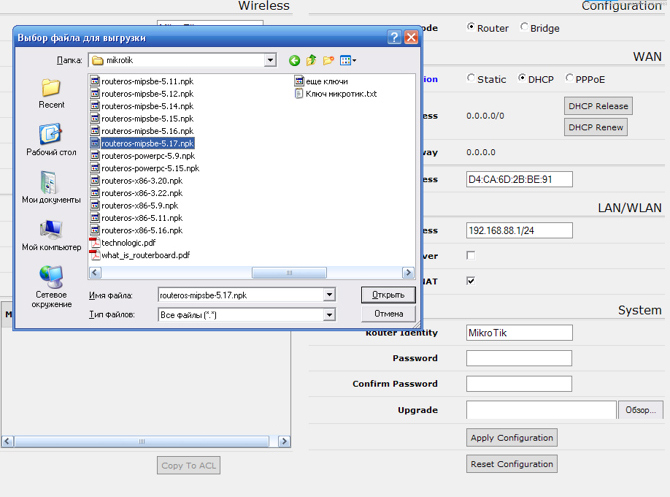Select Мой компьютер in sidebar
670x497 pixels.
51,234
